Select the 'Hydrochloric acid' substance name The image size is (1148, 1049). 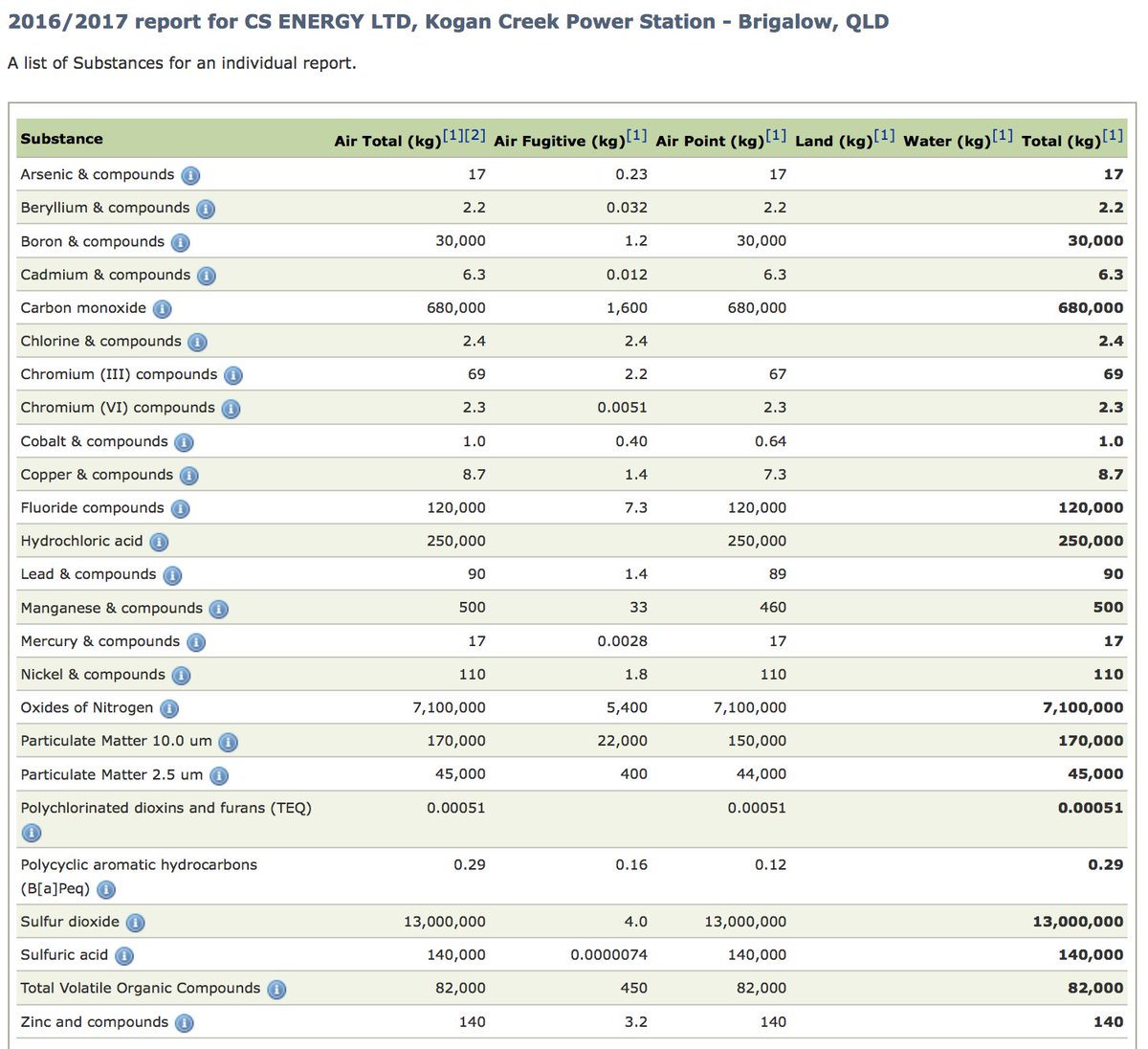[81, 541]
